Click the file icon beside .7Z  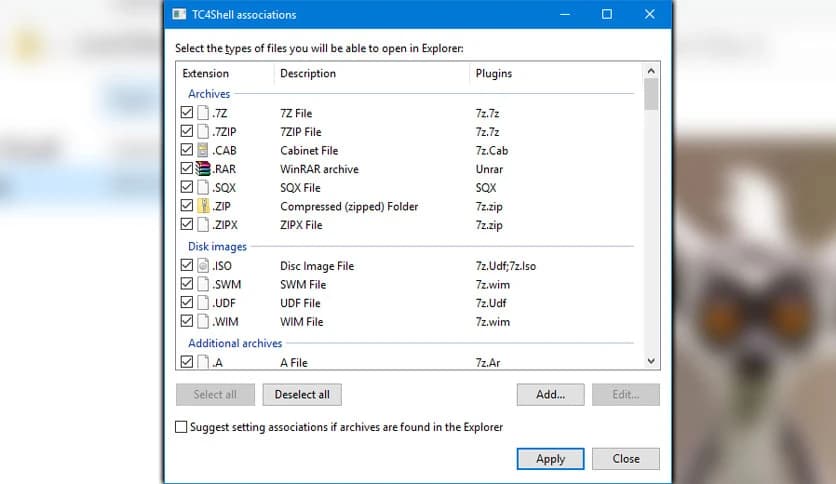(203, 113)
